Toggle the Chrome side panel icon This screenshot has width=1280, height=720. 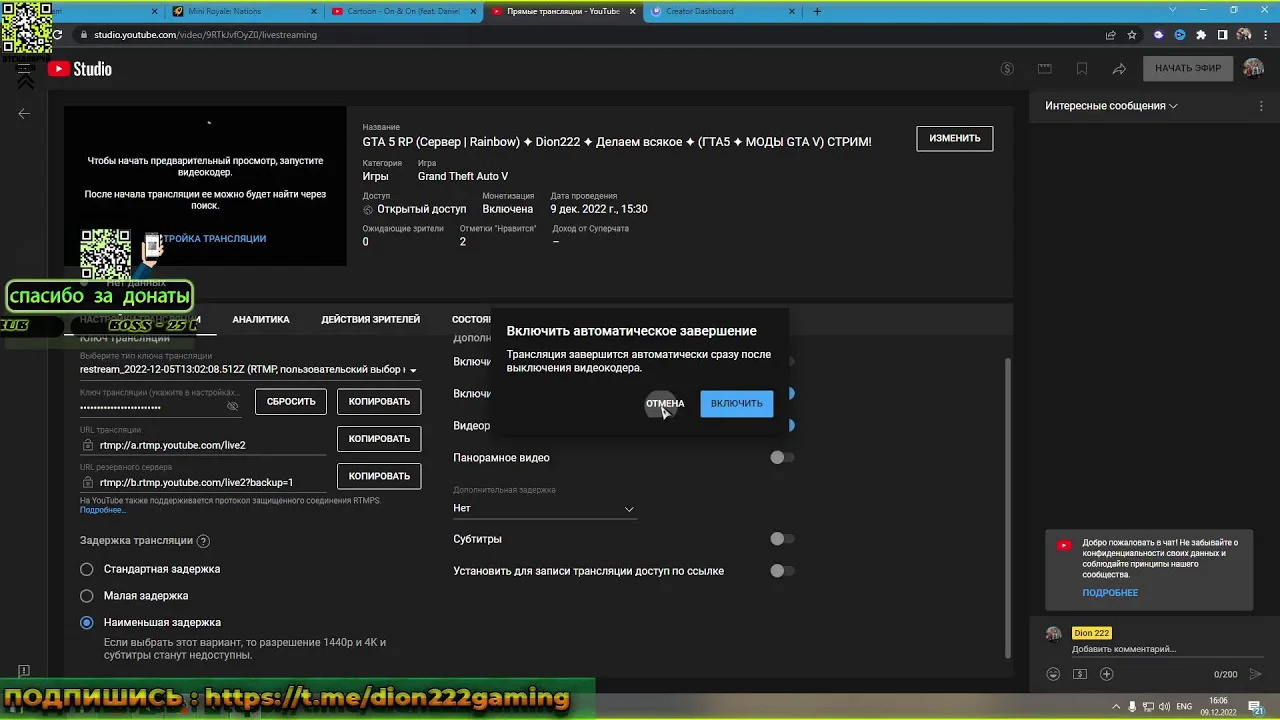(x=1222, y=35)
